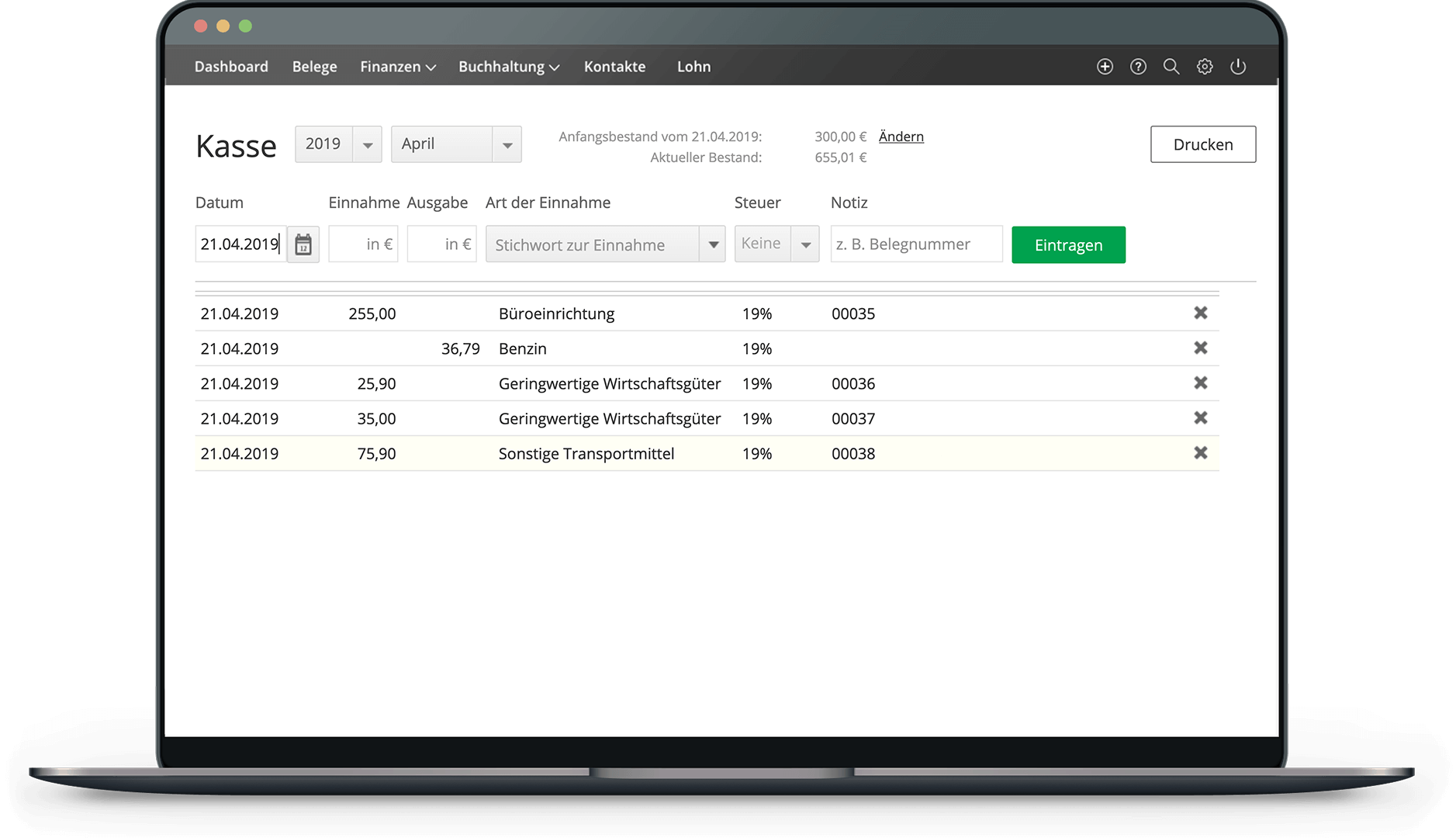Click the Ausgabe amount field

coord(441,244)
